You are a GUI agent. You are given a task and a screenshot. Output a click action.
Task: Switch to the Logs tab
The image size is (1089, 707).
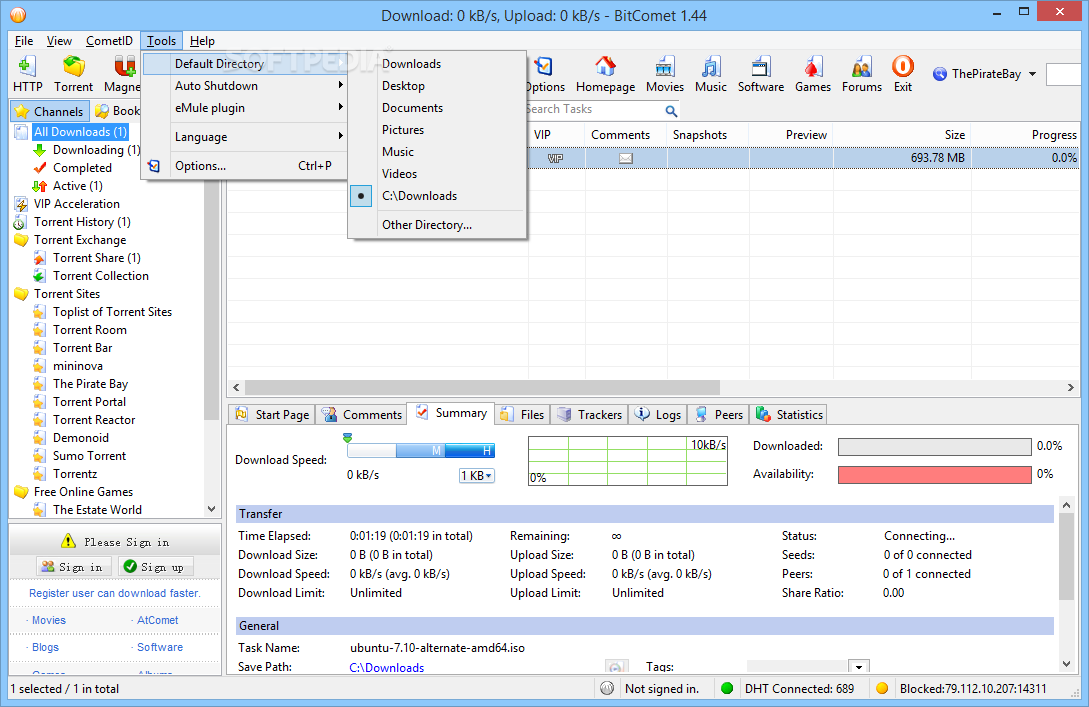658,415
